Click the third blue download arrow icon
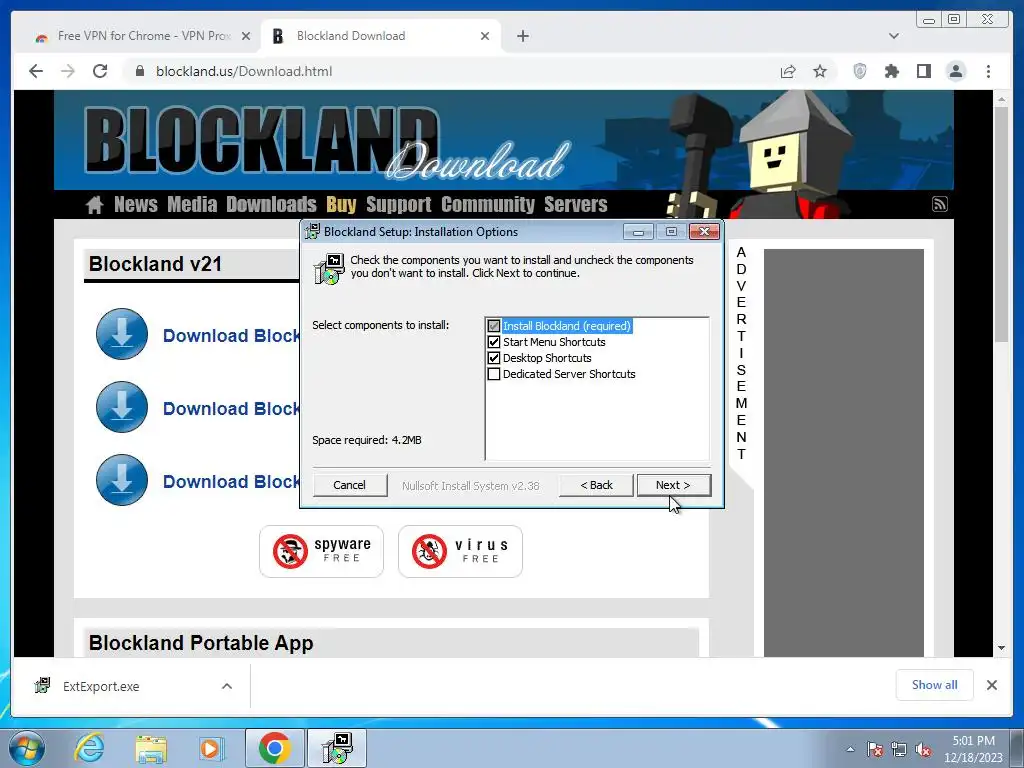 [x=122, y=480]
